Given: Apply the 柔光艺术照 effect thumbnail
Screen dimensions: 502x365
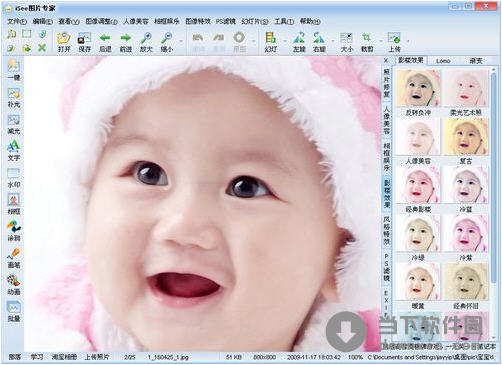Looking at the screenshot, I should (466, 88).
